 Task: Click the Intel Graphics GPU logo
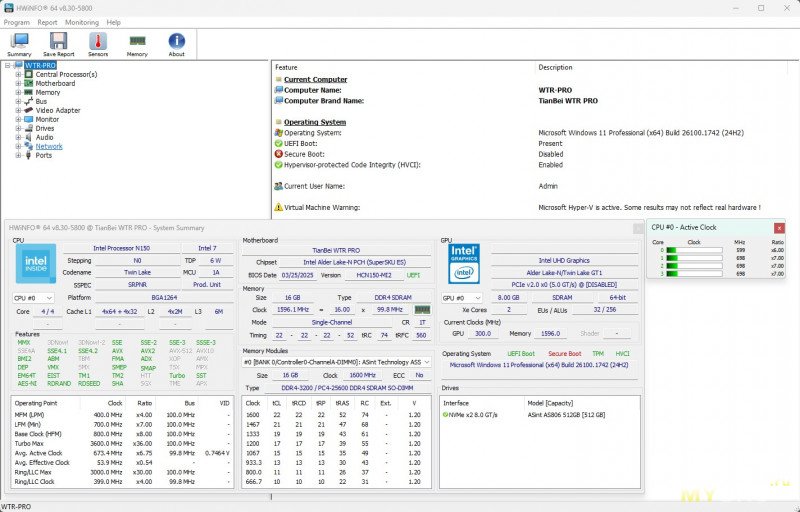(x=464, y=264)
